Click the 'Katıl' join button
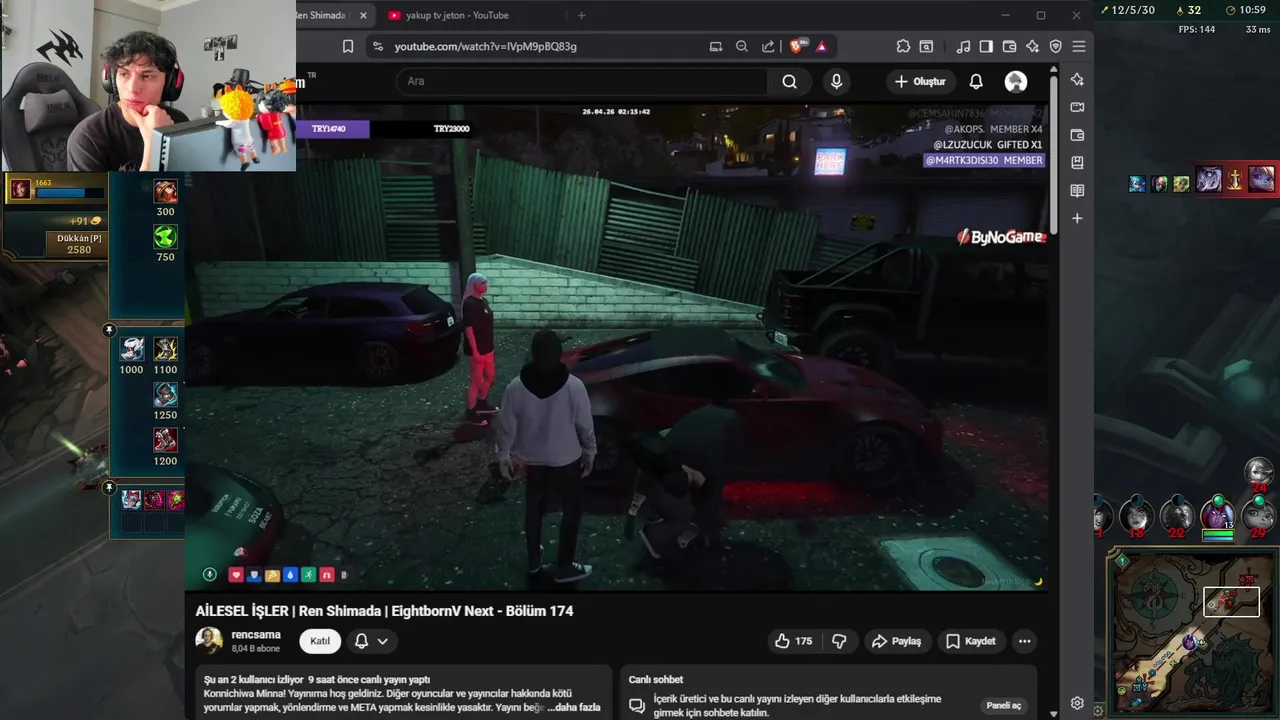Image resolution: width=1280 pixels, height=720 pixels. pos(320,641)
